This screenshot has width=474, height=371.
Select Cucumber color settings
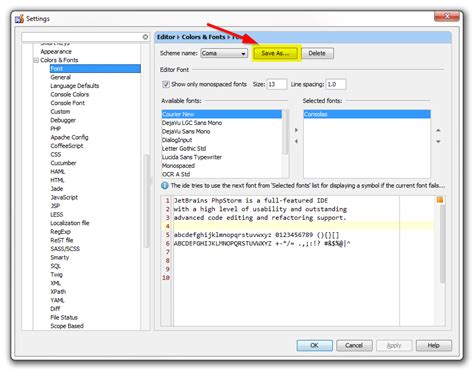coord(63,163)
